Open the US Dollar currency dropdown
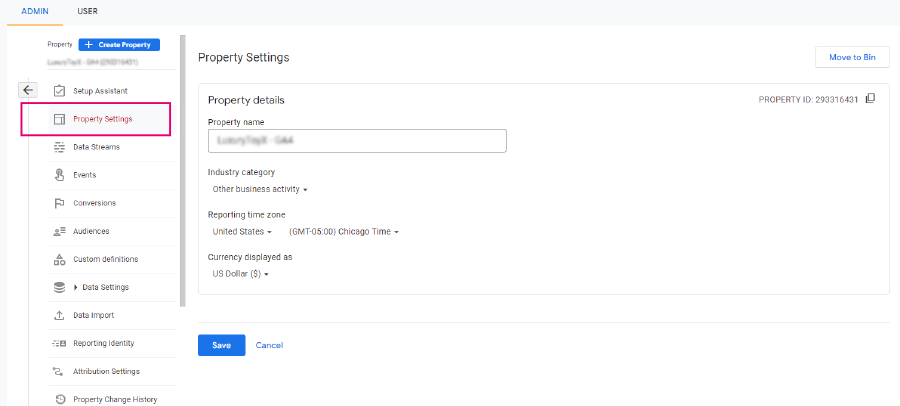Viewport: 900px width, 406px height. pos(240,274)
